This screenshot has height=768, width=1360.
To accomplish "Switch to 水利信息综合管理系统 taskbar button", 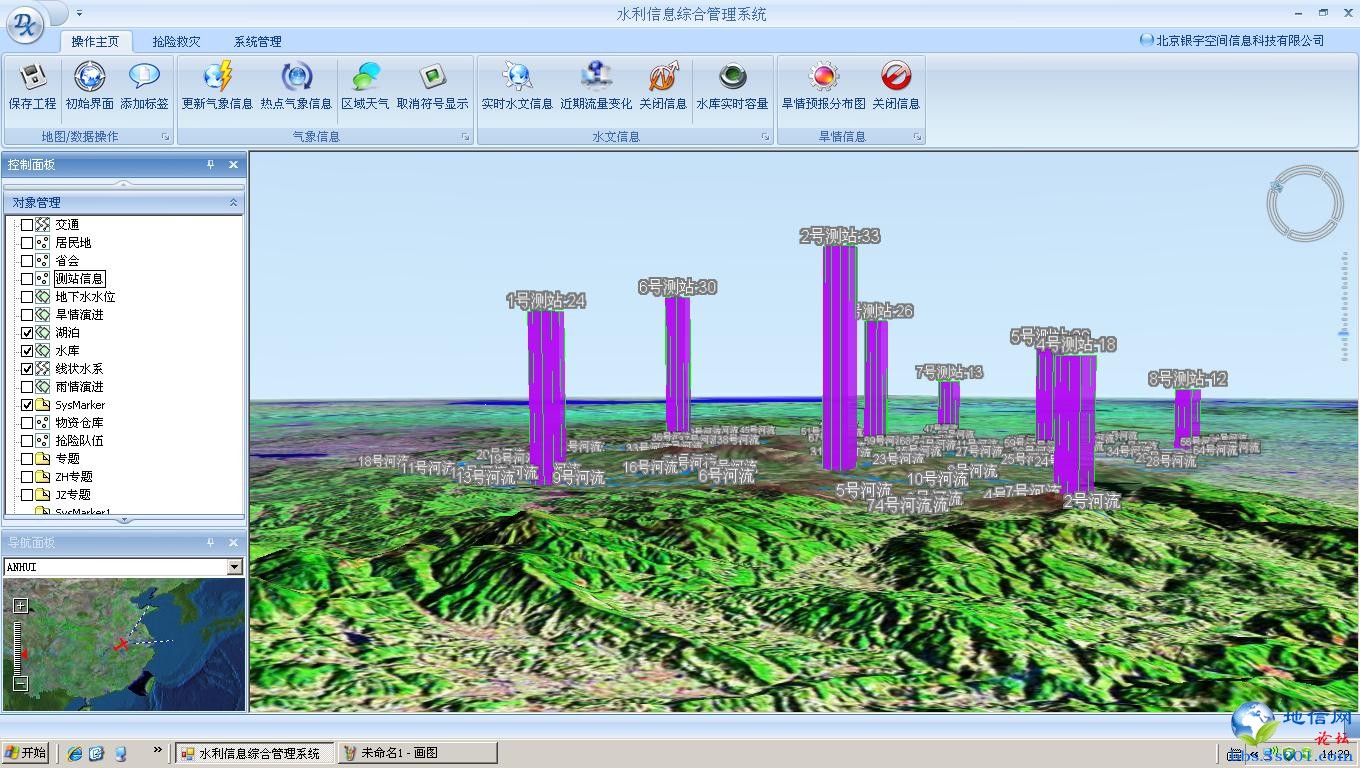I will (254, 753).
